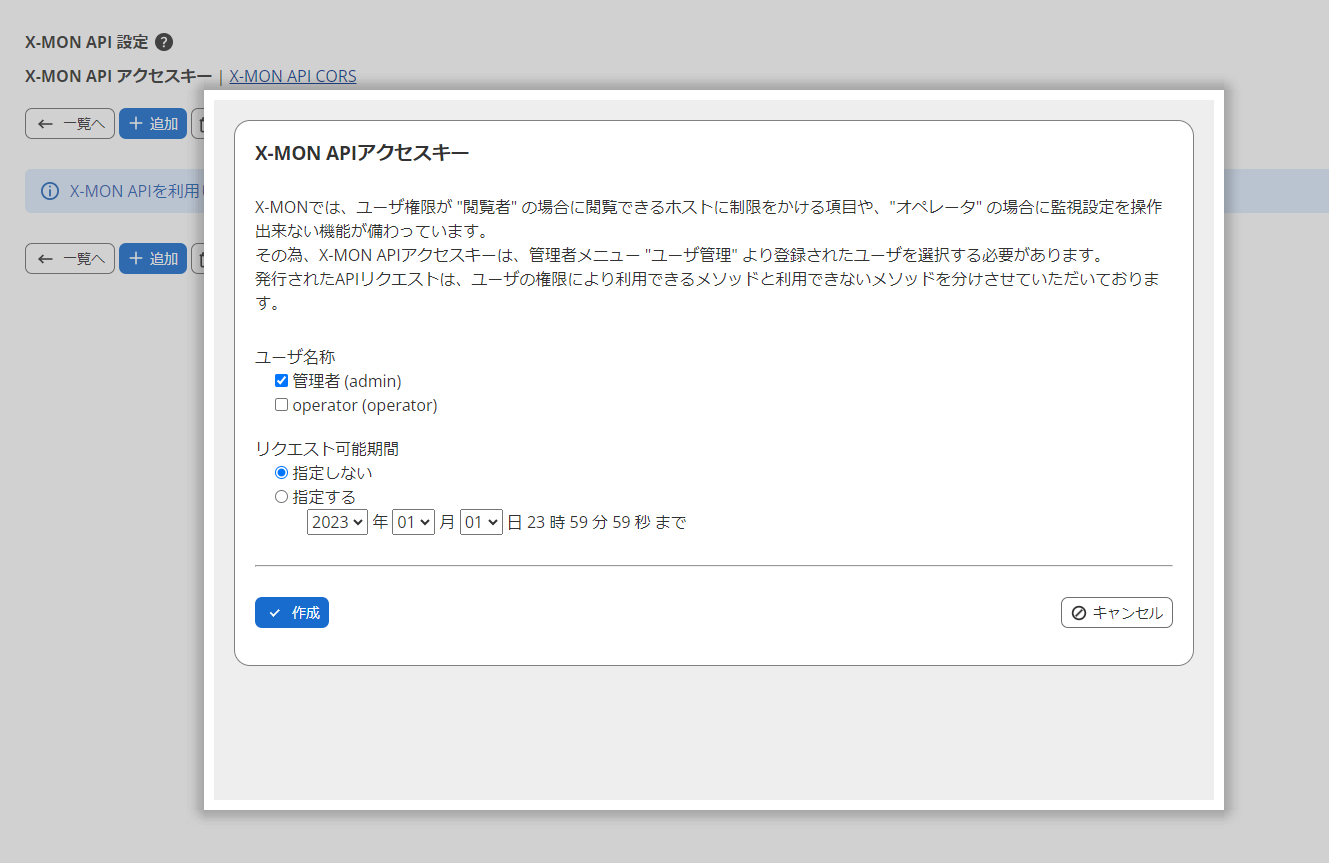Check the 管理者 (admin) checkbox
The height and width of the screenshot is (863, 1329).
282,381
